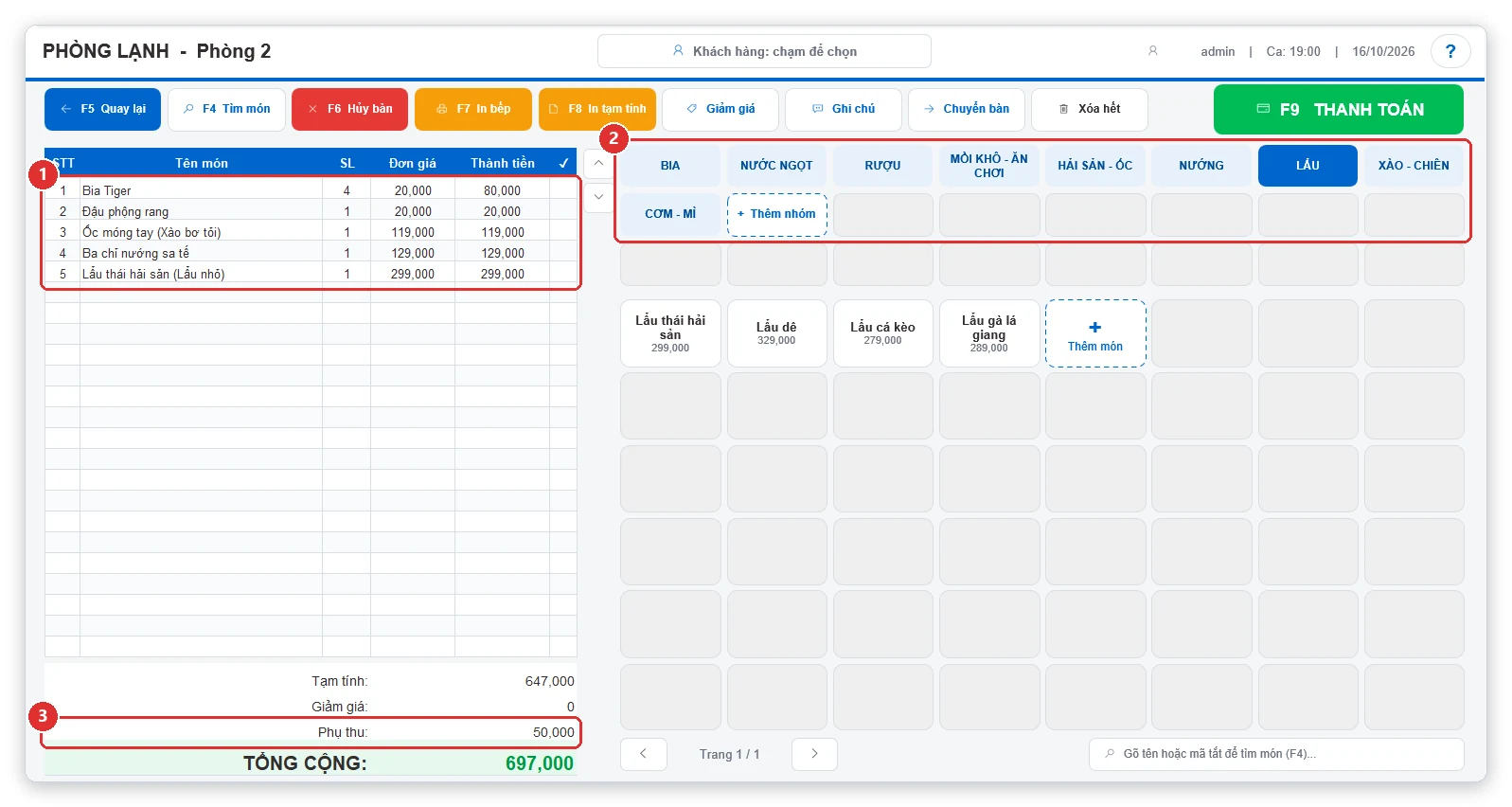1512x807 pixels.
Task: Move order list up with chevron
Action: click(598, 163)
